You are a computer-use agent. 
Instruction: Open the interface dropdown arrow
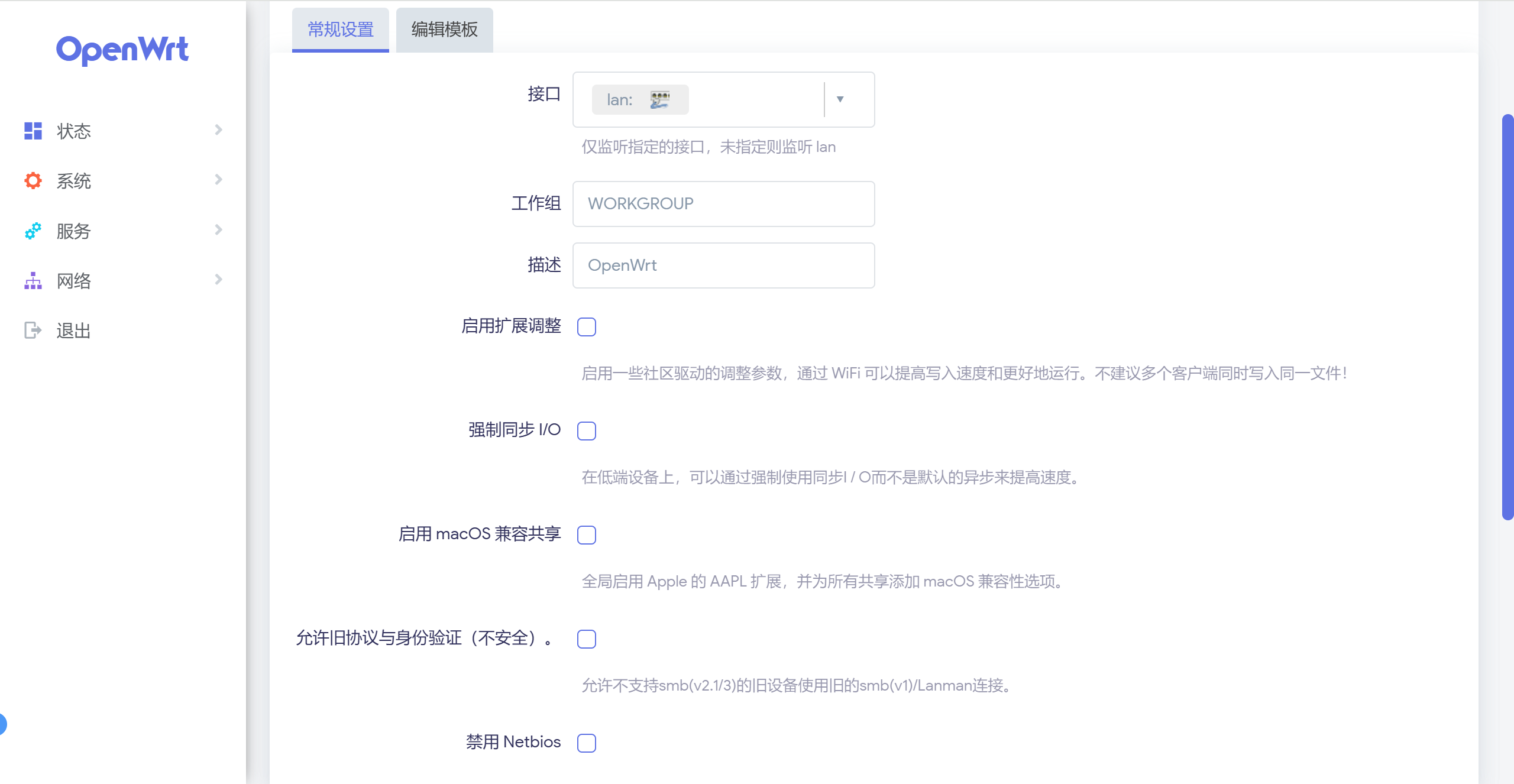click(840, 99)
